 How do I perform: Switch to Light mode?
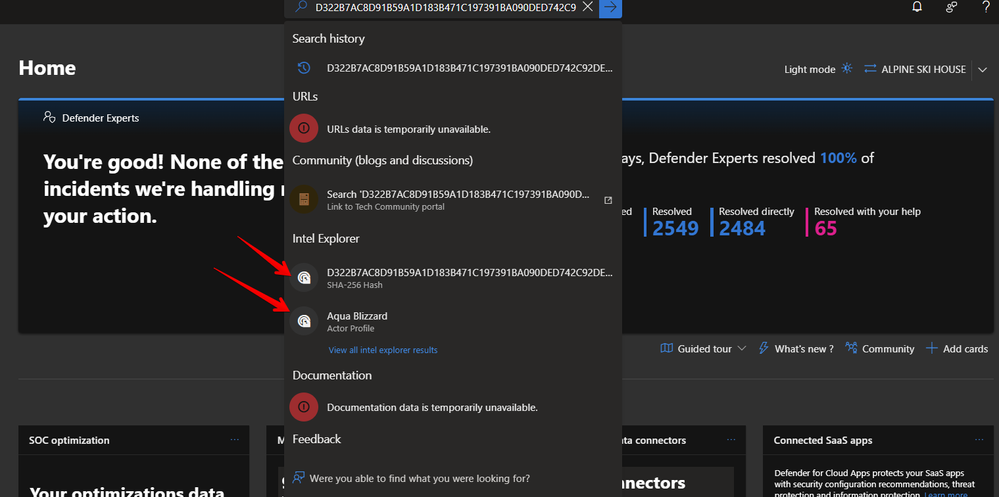click(x=818, y=69)
